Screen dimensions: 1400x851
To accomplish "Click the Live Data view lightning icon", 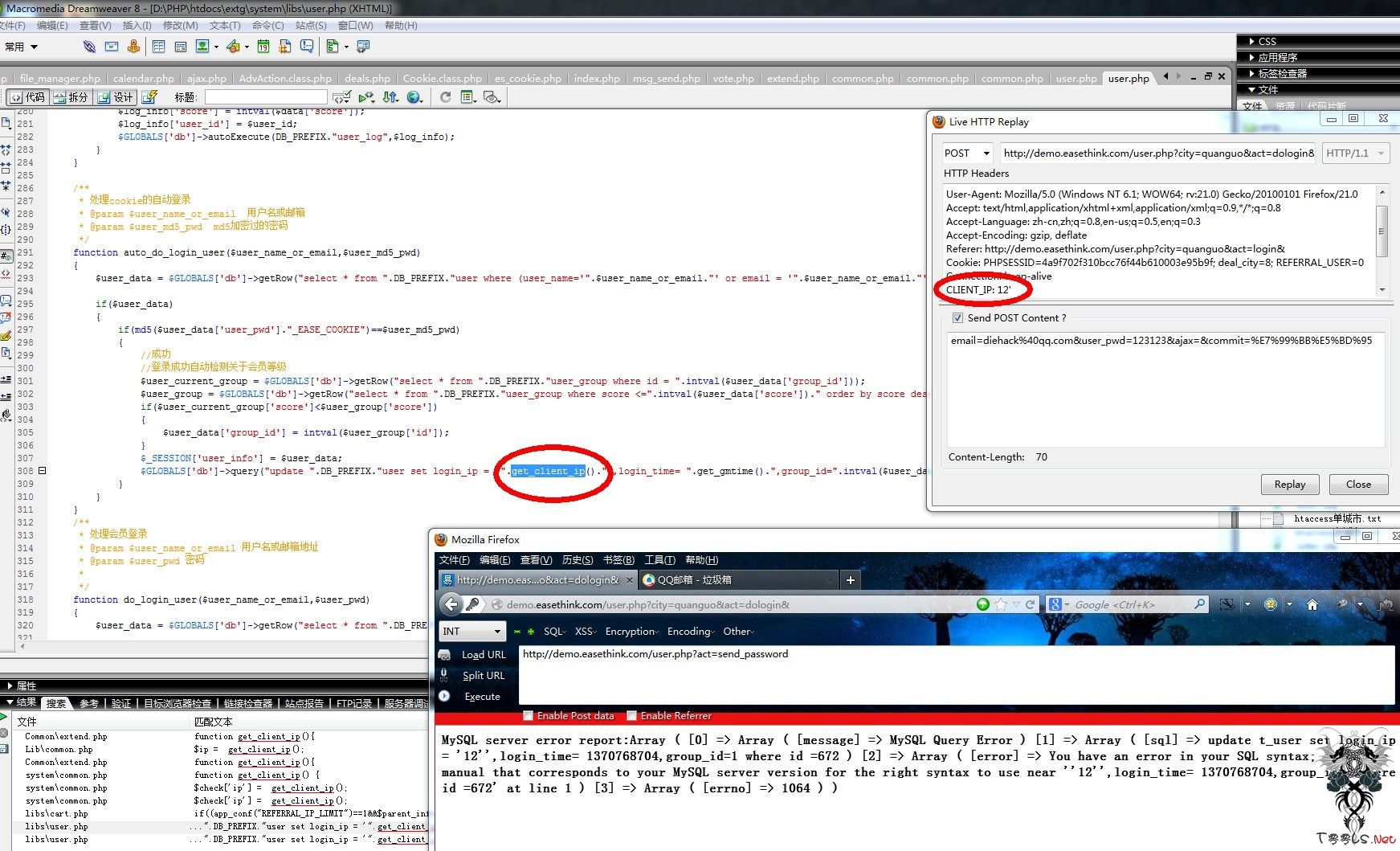I will pos(149,97).
